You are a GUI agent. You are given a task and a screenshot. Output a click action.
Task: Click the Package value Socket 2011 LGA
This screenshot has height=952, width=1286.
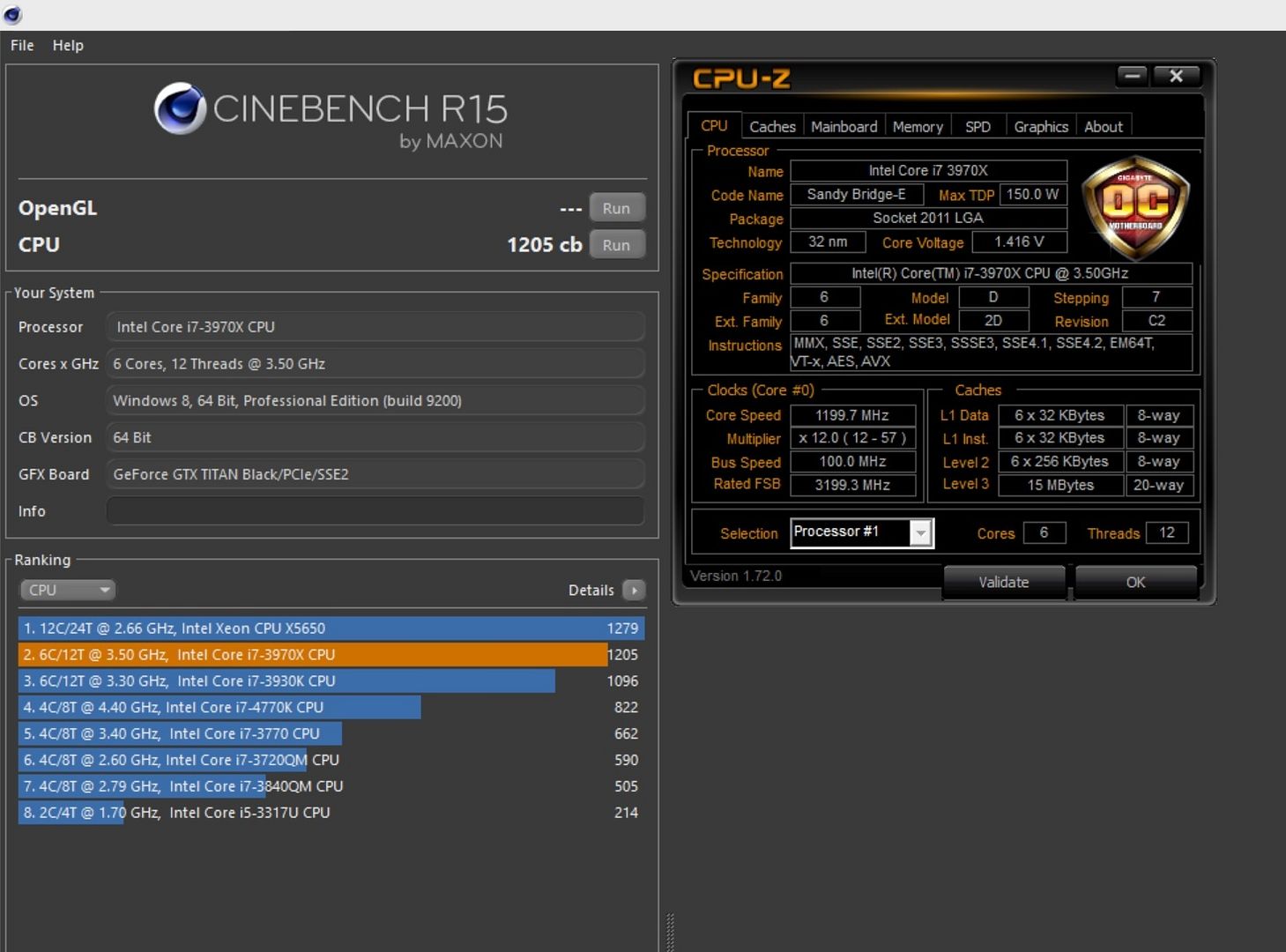pos(928,218)
